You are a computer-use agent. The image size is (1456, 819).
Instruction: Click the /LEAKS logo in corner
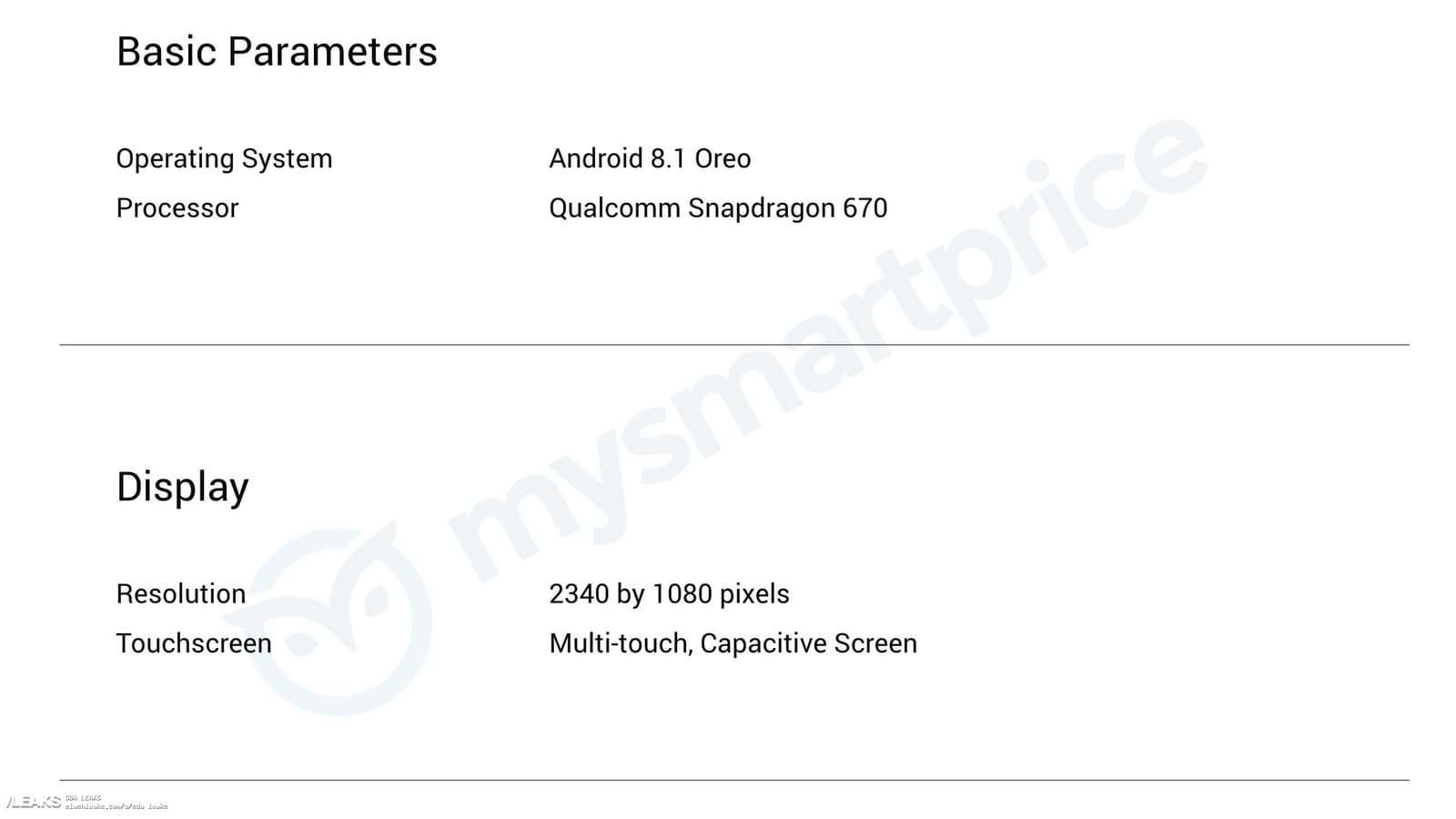click(33, 802)
